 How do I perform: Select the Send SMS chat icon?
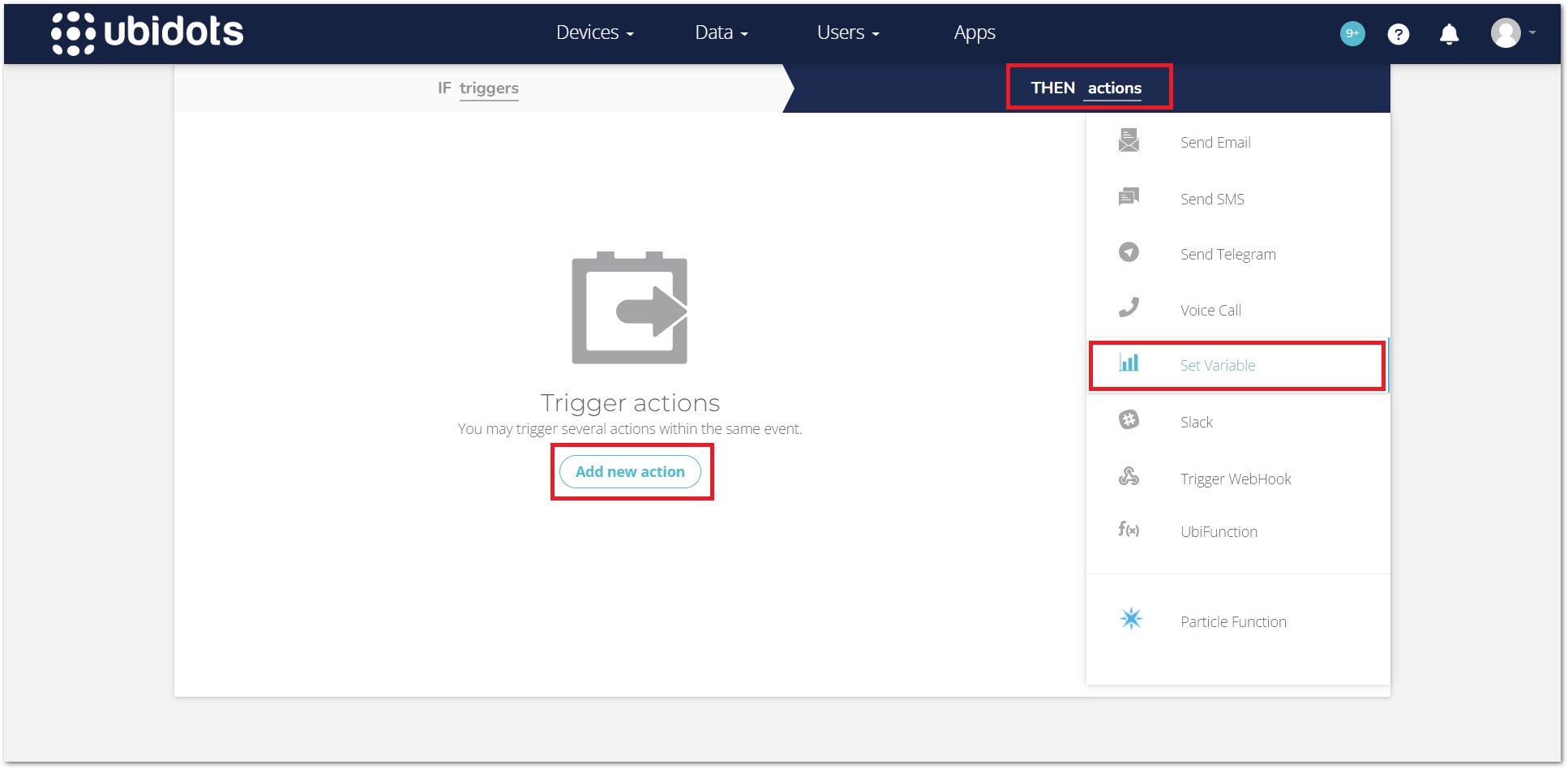click(1129, 197)
